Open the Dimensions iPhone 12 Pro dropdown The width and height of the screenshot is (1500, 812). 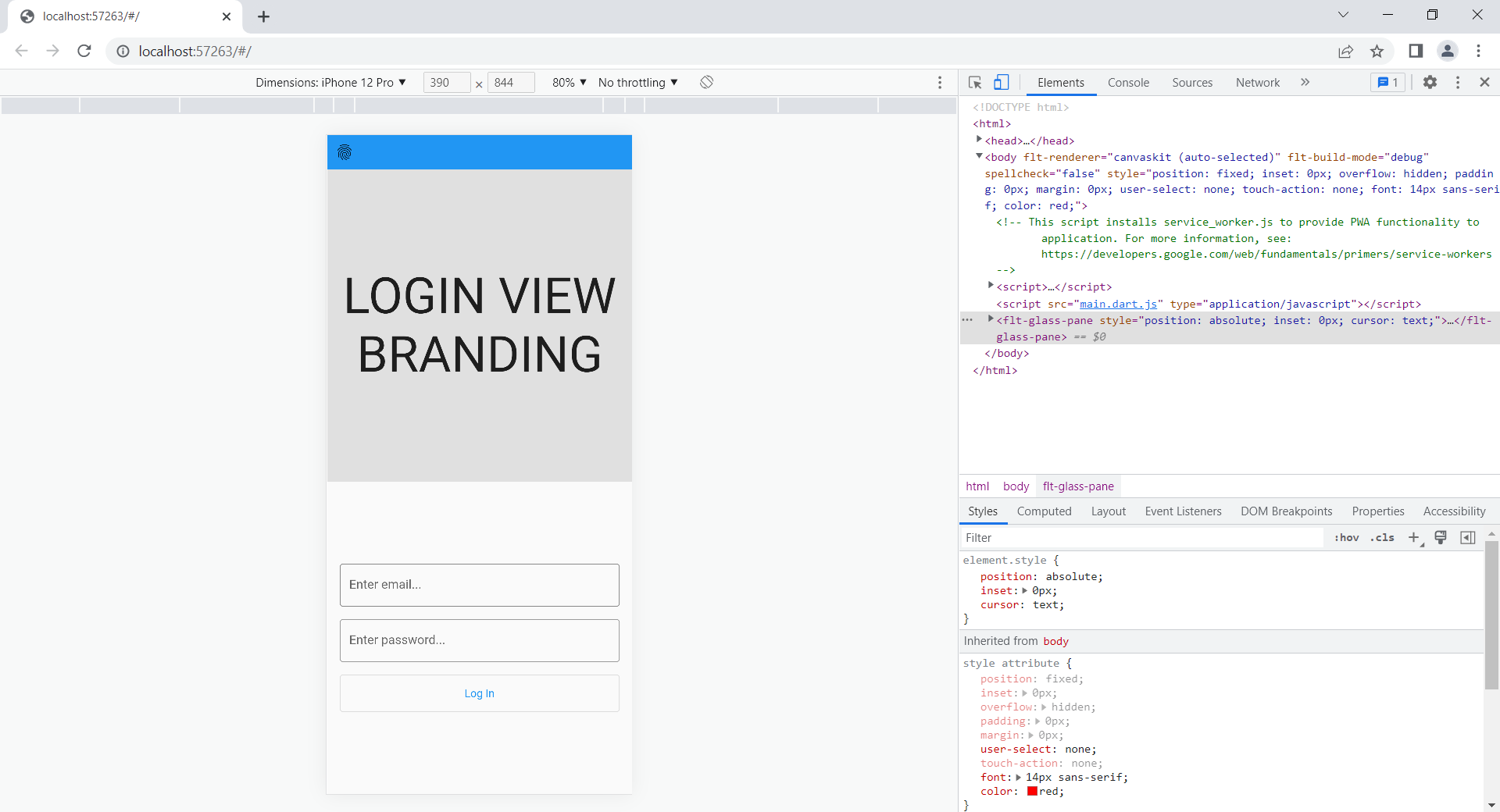coord(330,82)
